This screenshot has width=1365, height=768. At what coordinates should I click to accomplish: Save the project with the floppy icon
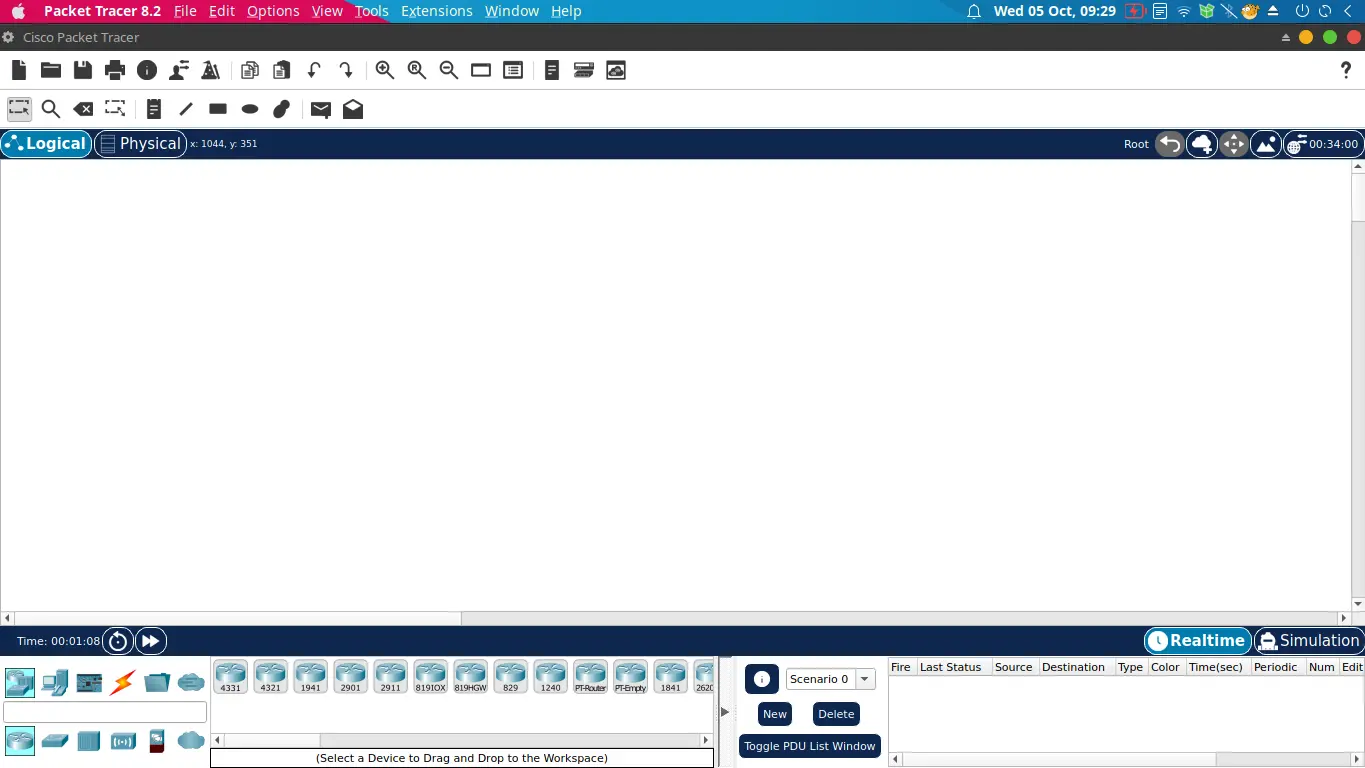click(x=83, y=70)
